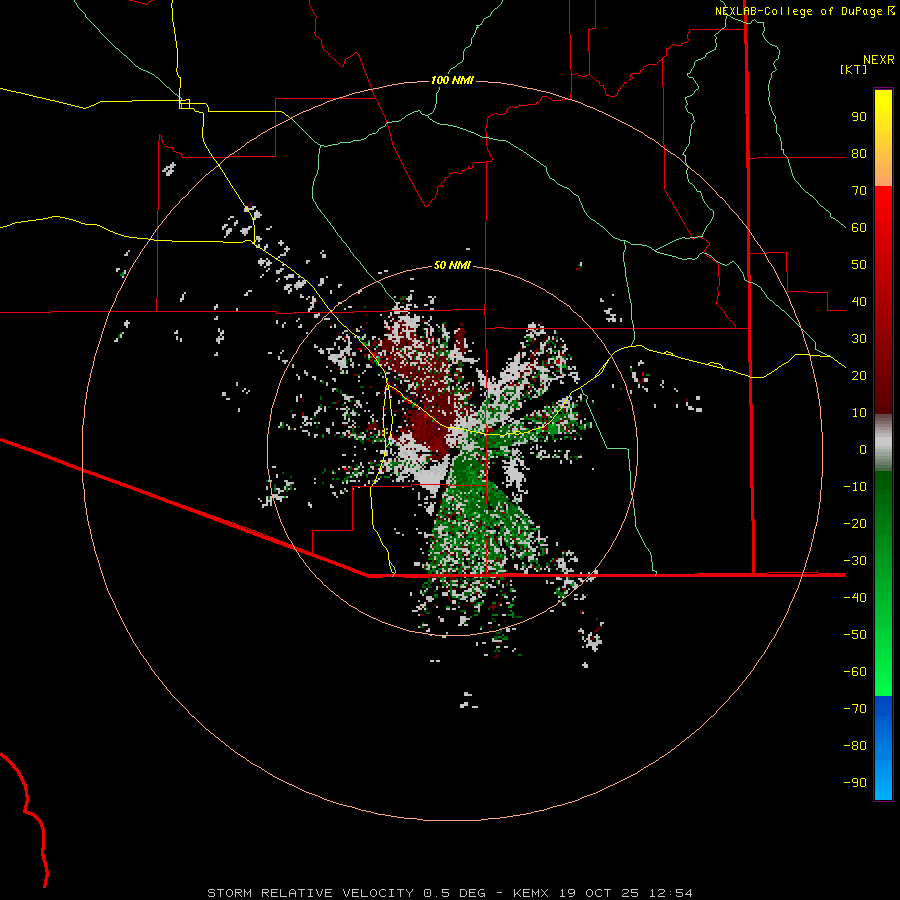
Task: Click the positive 40 scale value
Action: click(x=859, y=301)
